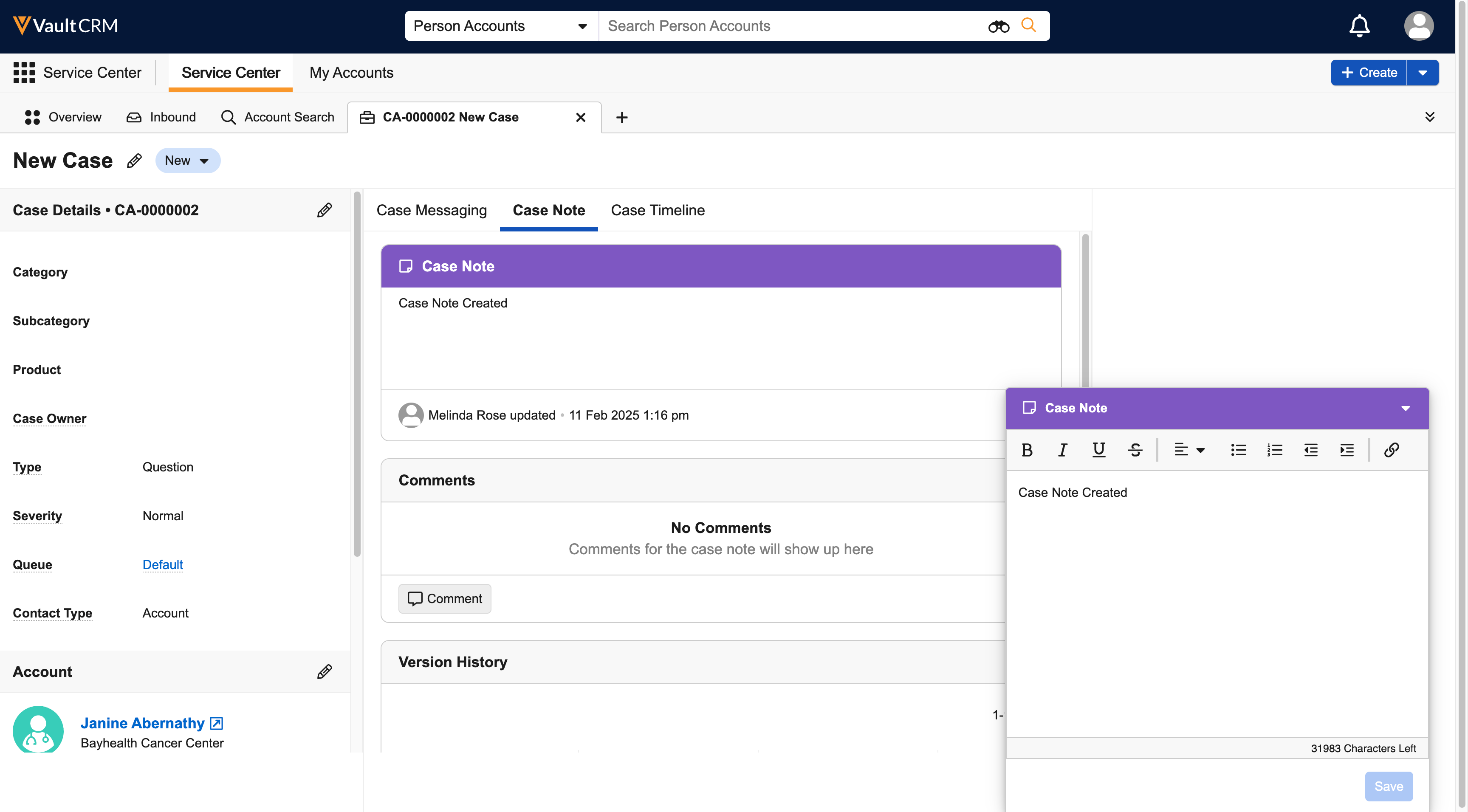Click the binoculars advanced search icon
The width and height of the screenshot is (1468, 812).
[999, 26]
